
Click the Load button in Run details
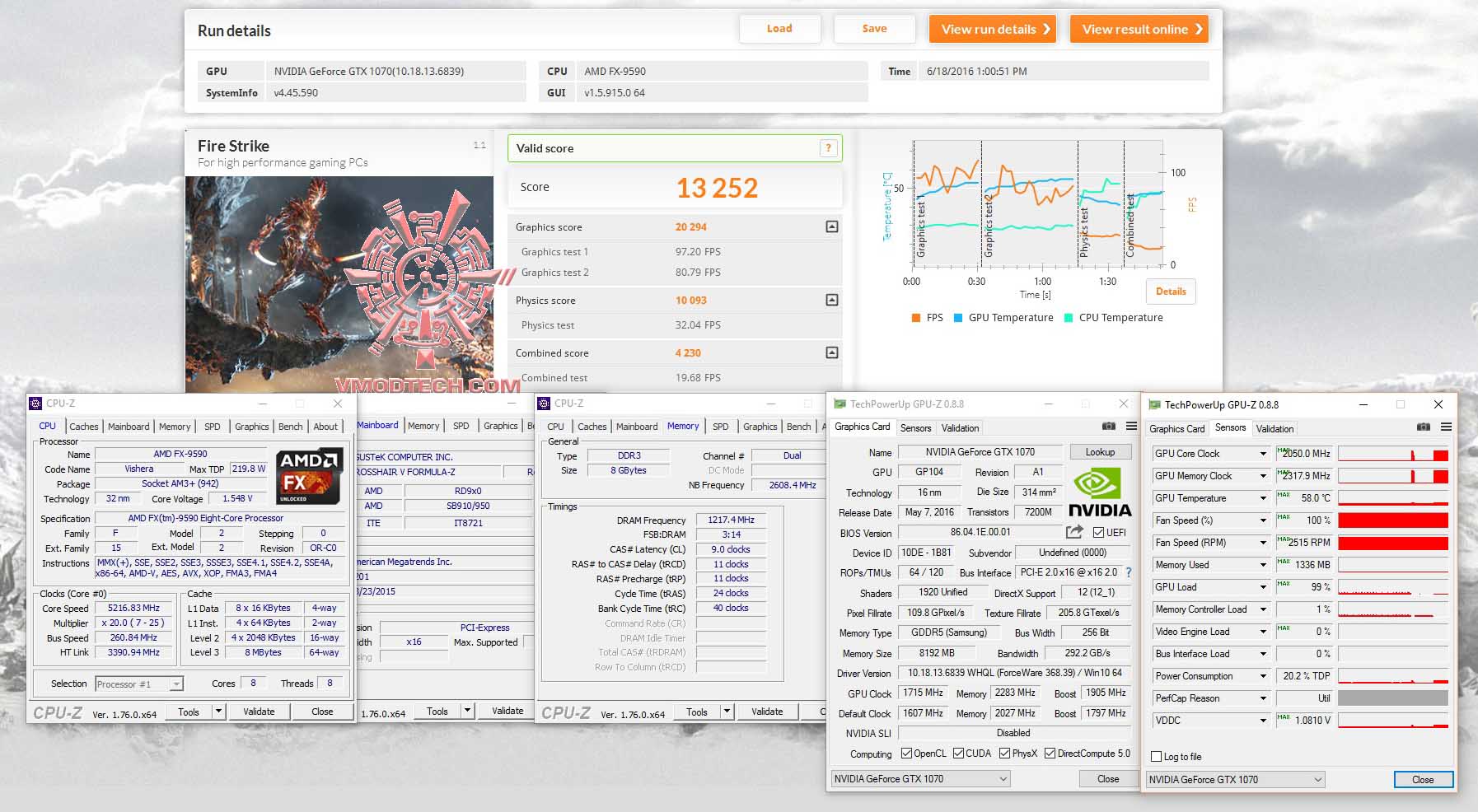[x=779, y=29]
